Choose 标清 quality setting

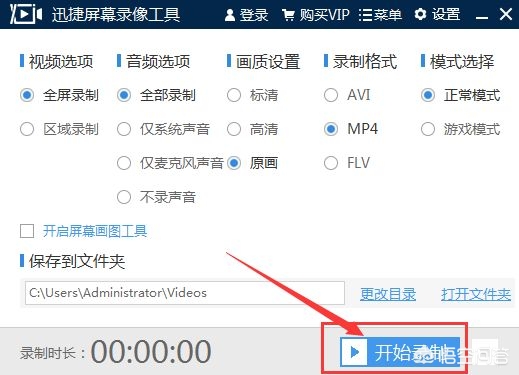(x=252, y=95)
